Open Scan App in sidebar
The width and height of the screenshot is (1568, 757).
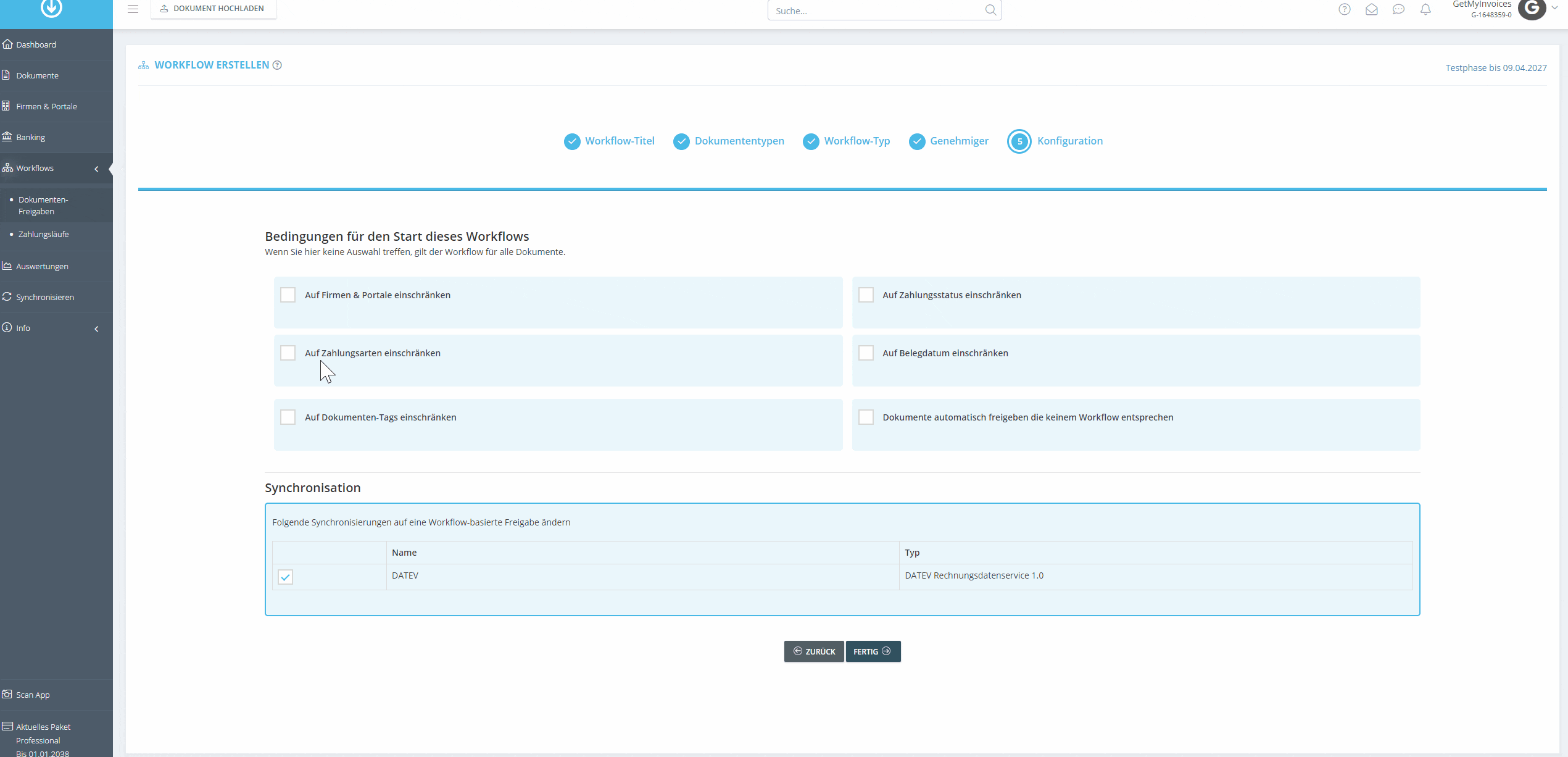56,695
